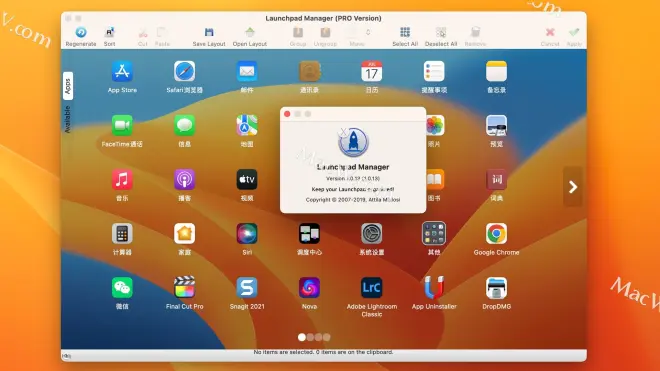Switch to the Apps side tab
This screenshot has height=371, width=660.
point(68,86)
